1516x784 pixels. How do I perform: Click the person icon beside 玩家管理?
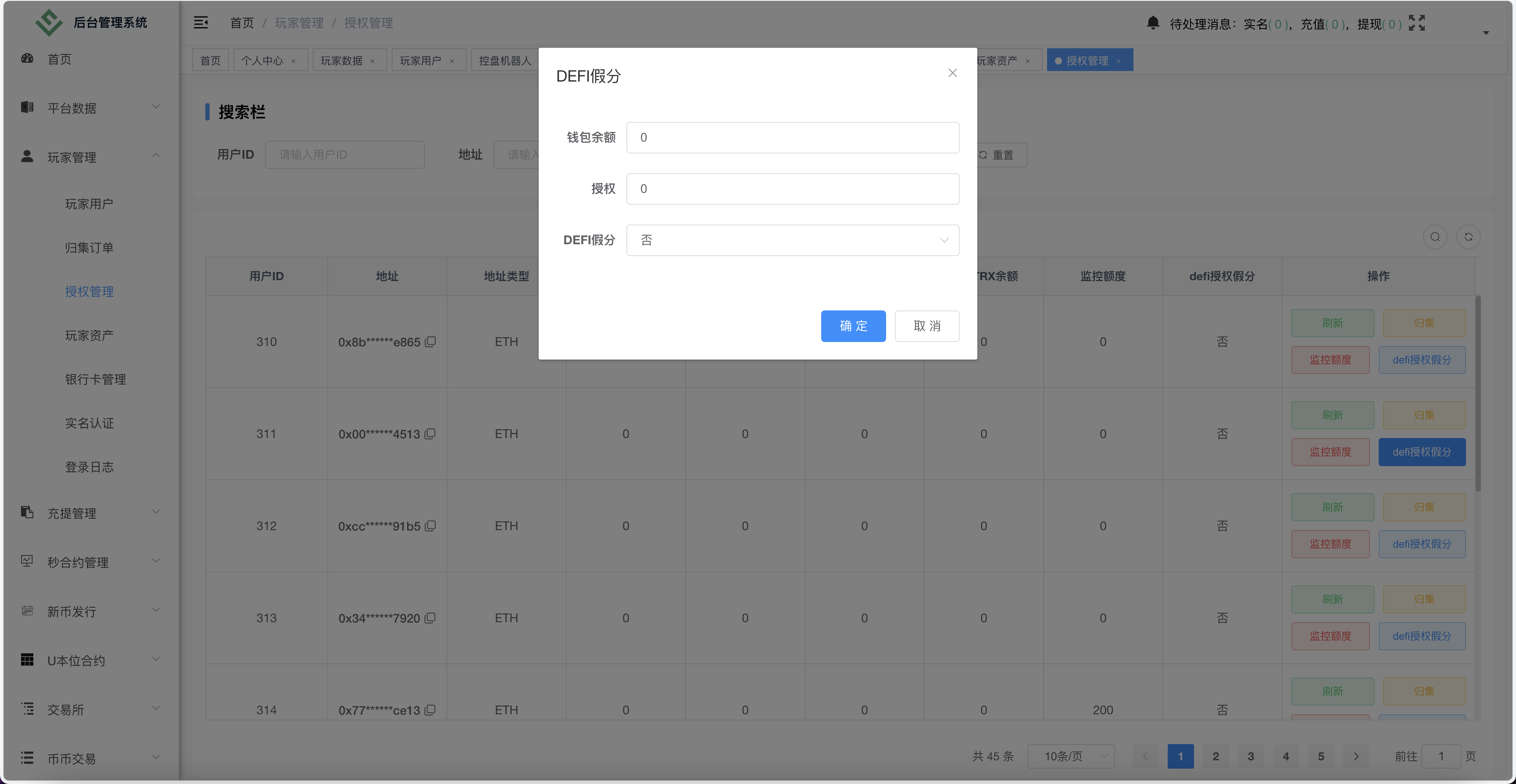(x=27, y=157)
